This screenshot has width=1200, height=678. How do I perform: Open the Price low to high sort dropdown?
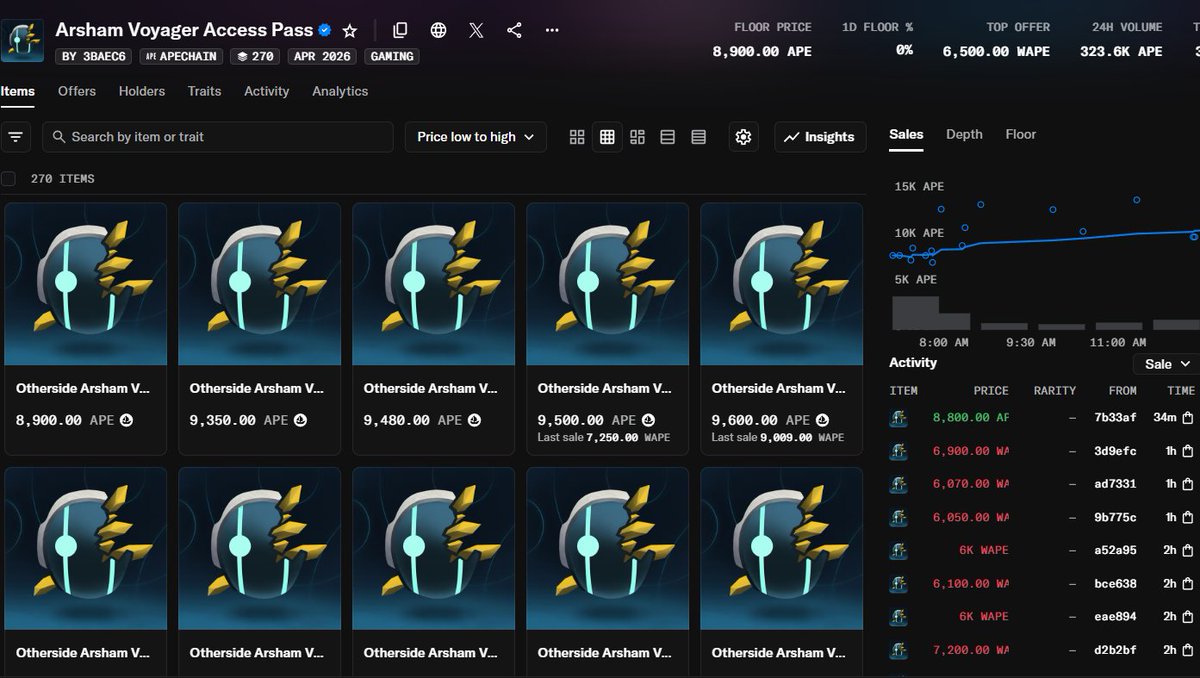(x=475, y=137)
